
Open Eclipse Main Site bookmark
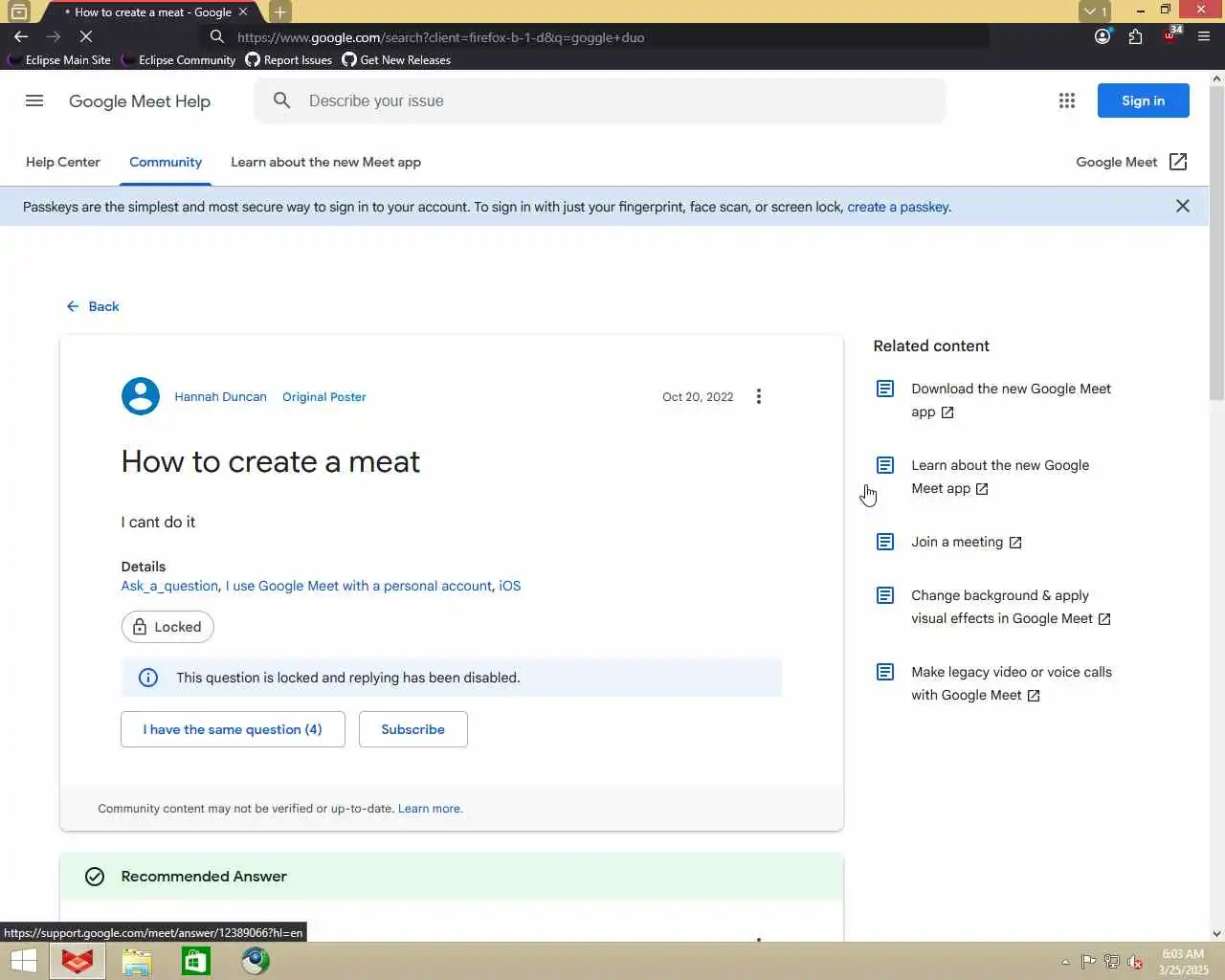[x=59, y=59]
